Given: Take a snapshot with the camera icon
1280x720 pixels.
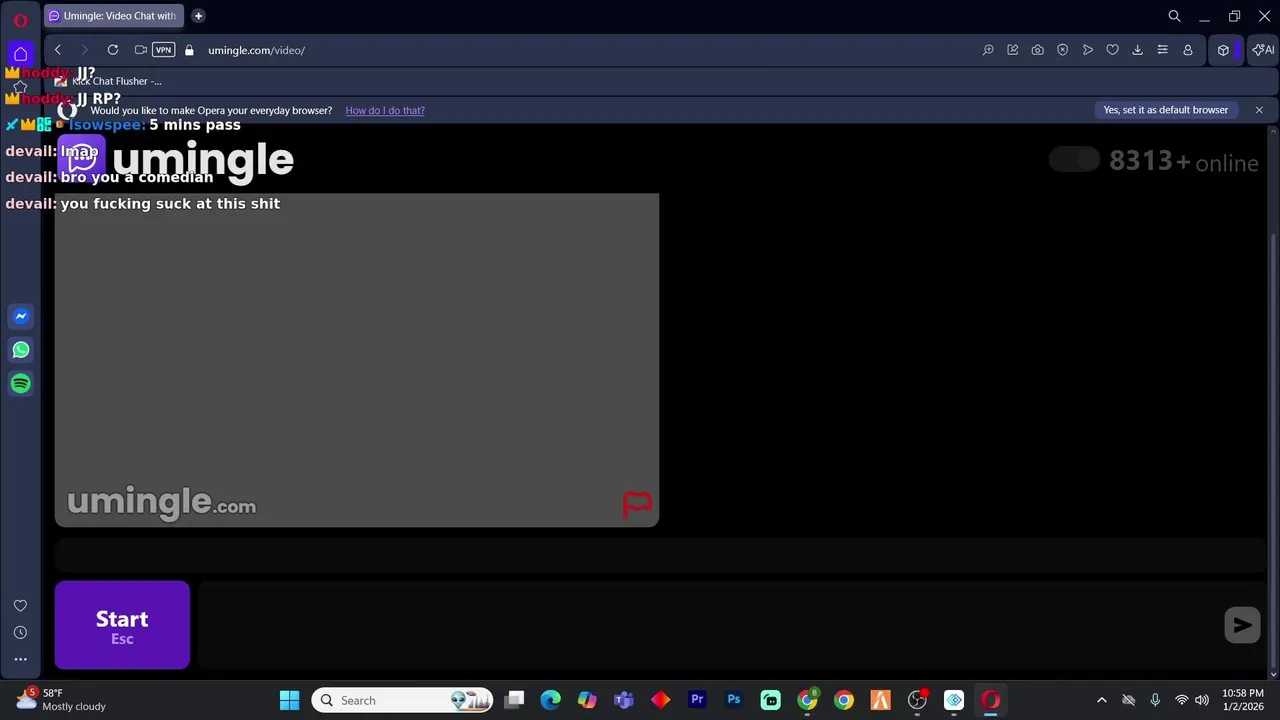Looking at the screenshot, I should tap(1038, 50).
